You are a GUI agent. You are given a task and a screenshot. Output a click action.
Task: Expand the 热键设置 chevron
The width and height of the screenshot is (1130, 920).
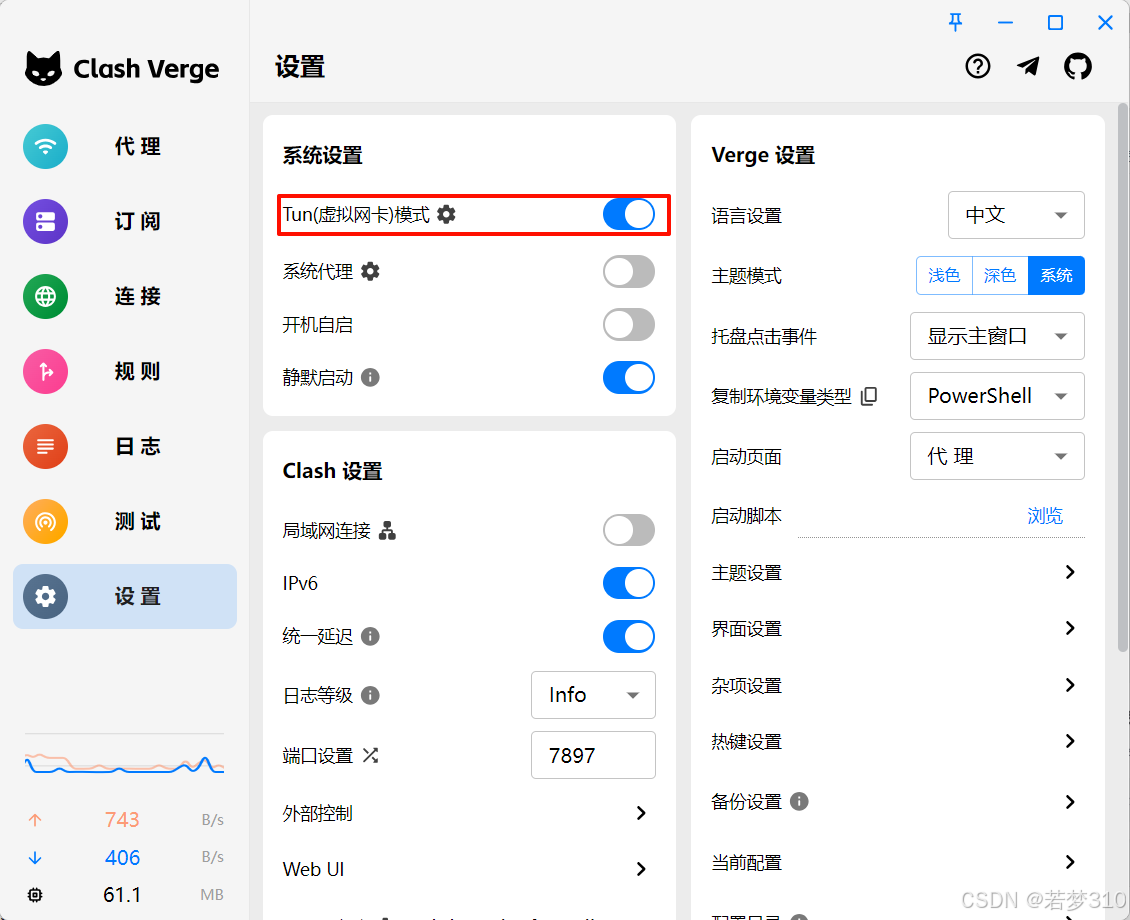(x=1070, y=741)
